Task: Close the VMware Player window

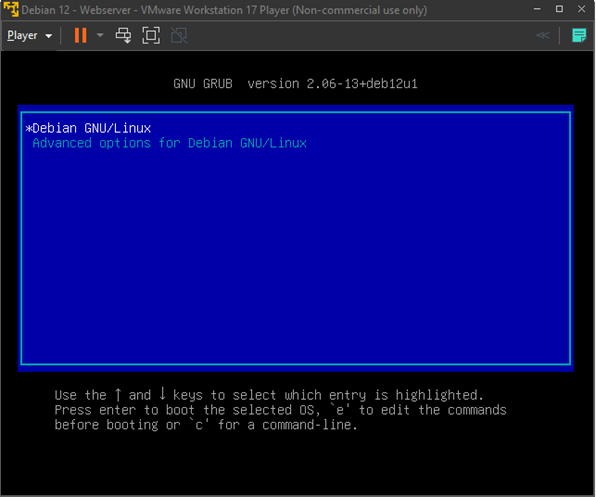Action: 581,9
